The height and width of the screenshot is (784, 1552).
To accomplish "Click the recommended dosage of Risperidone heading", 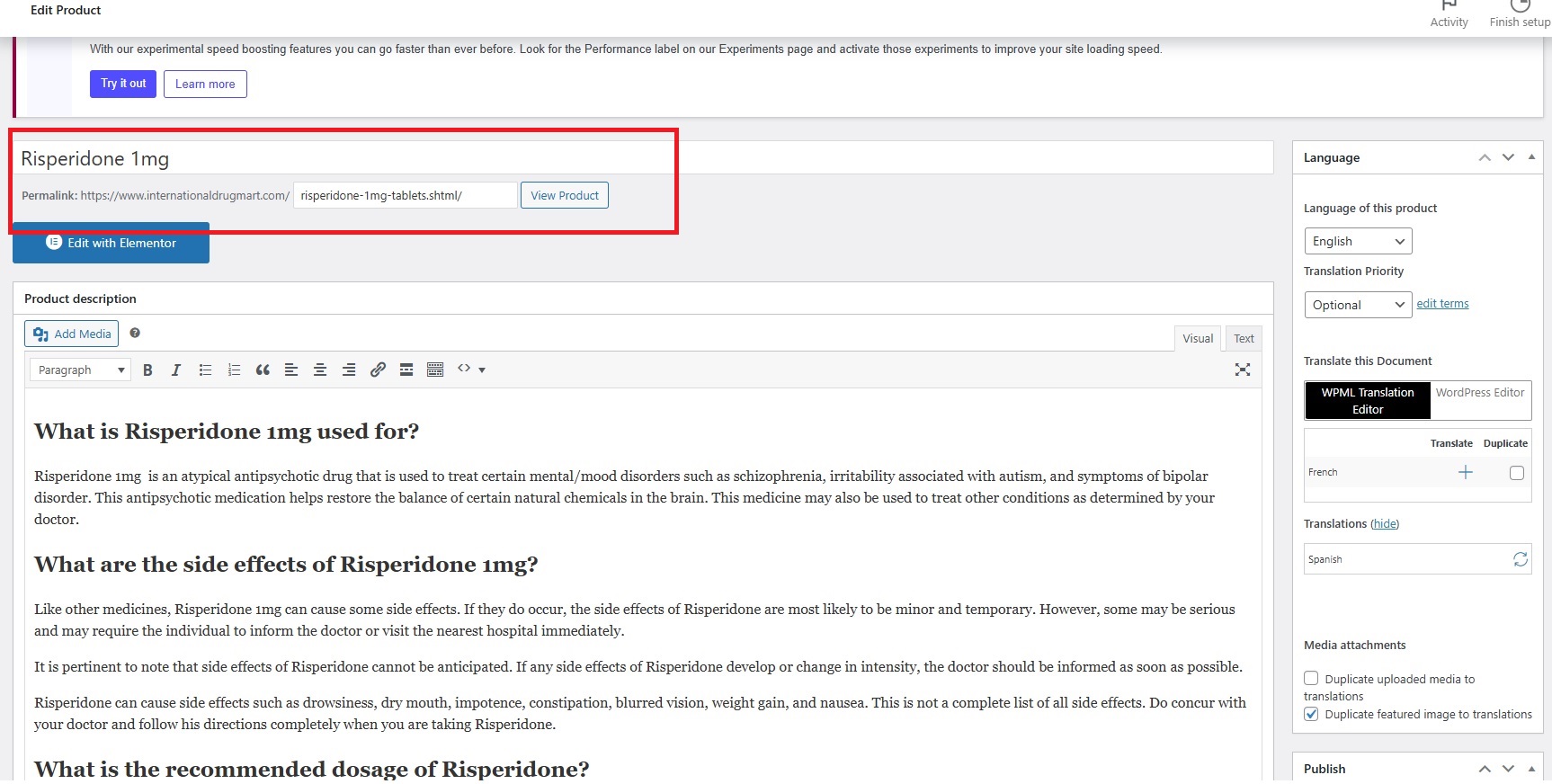I will click(x=312, y=769).
